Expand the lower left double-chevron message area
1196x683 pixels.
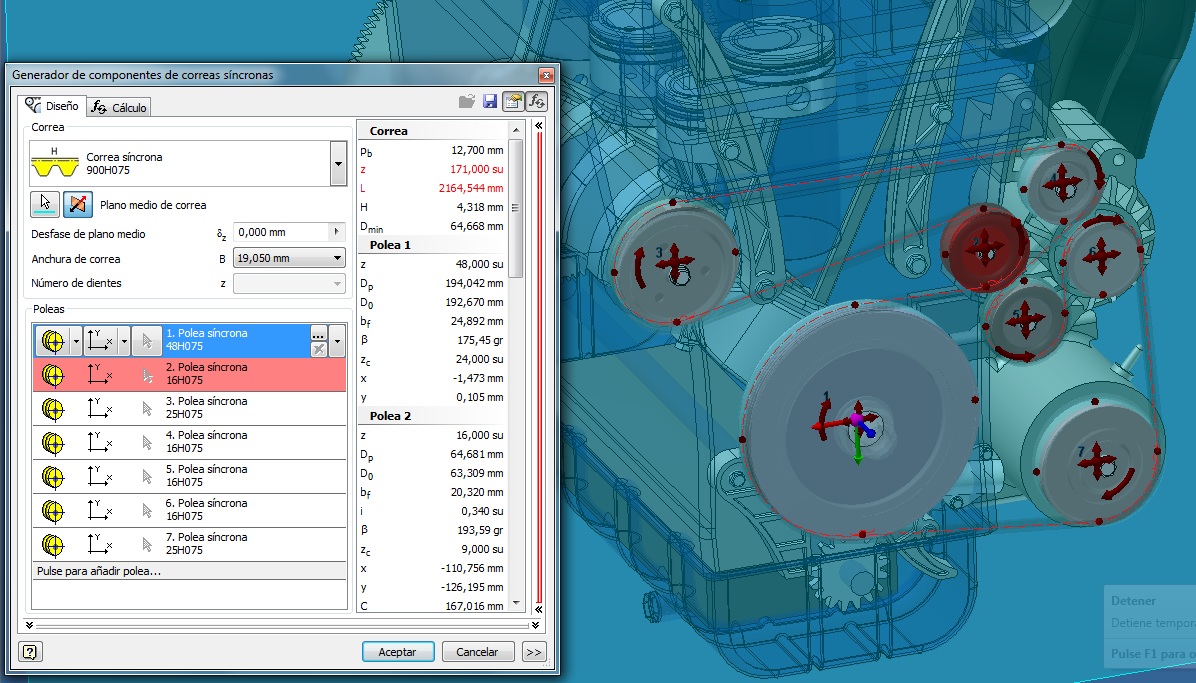coord(29,625)
